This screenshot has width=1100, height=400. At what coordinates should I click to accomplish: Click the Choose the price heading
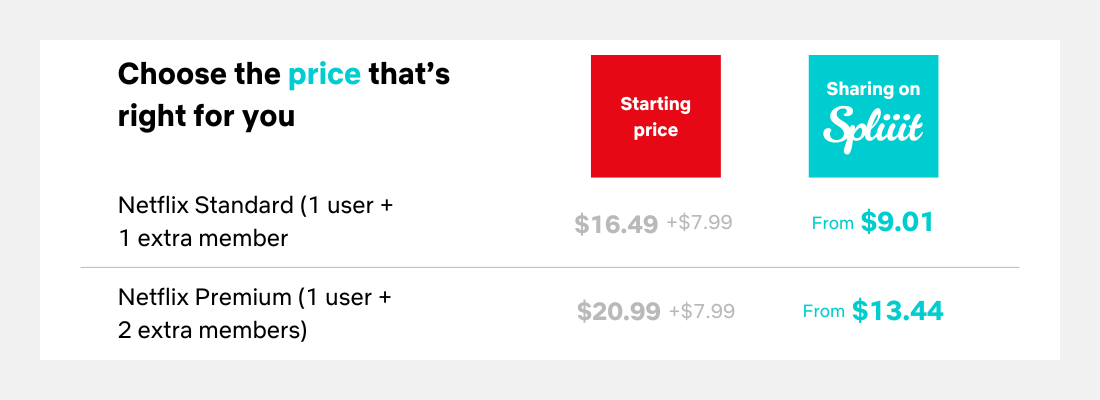[x=283, y=95]
